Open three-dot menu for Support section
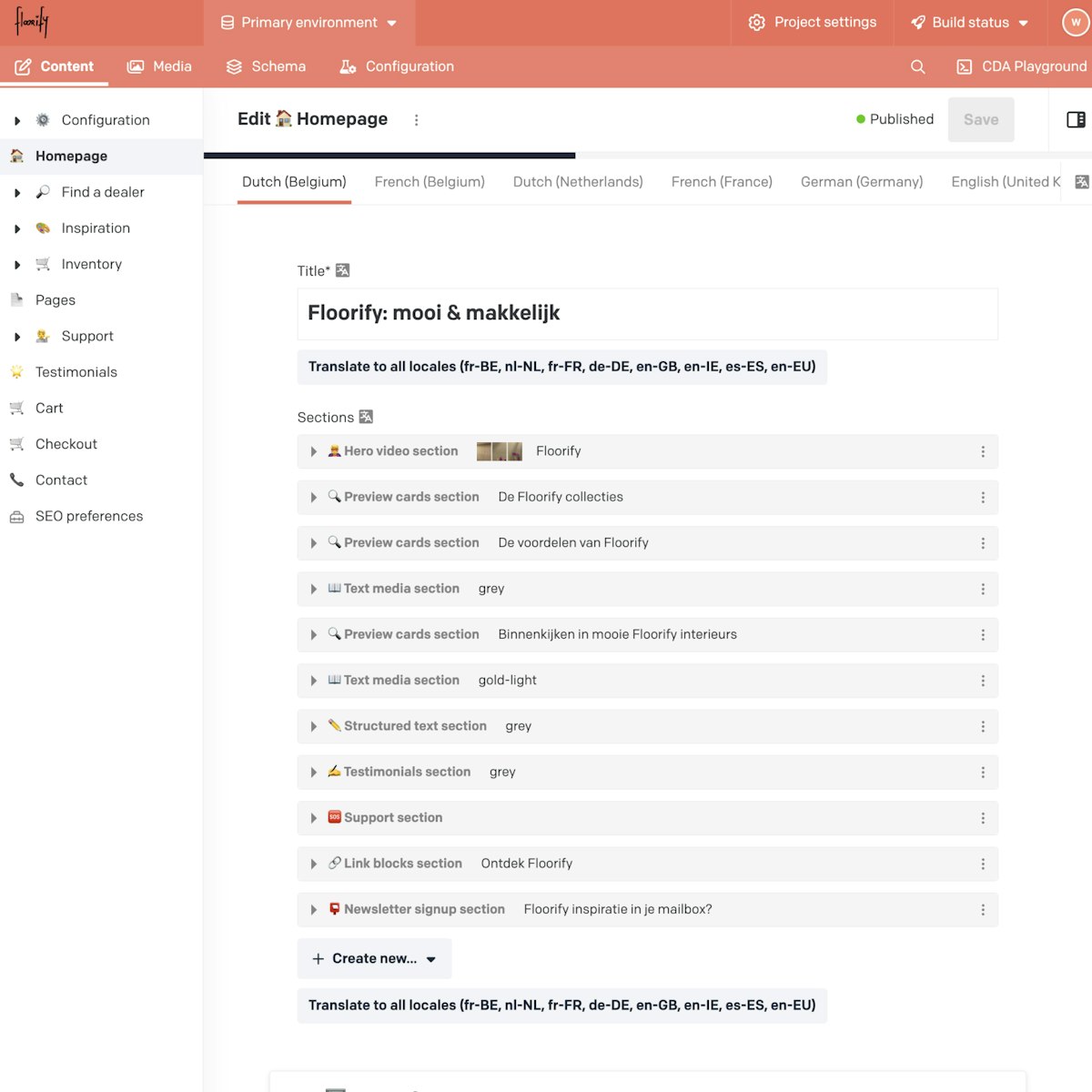The width and height of the screenshot is (1092, 1092). point(983,818)
